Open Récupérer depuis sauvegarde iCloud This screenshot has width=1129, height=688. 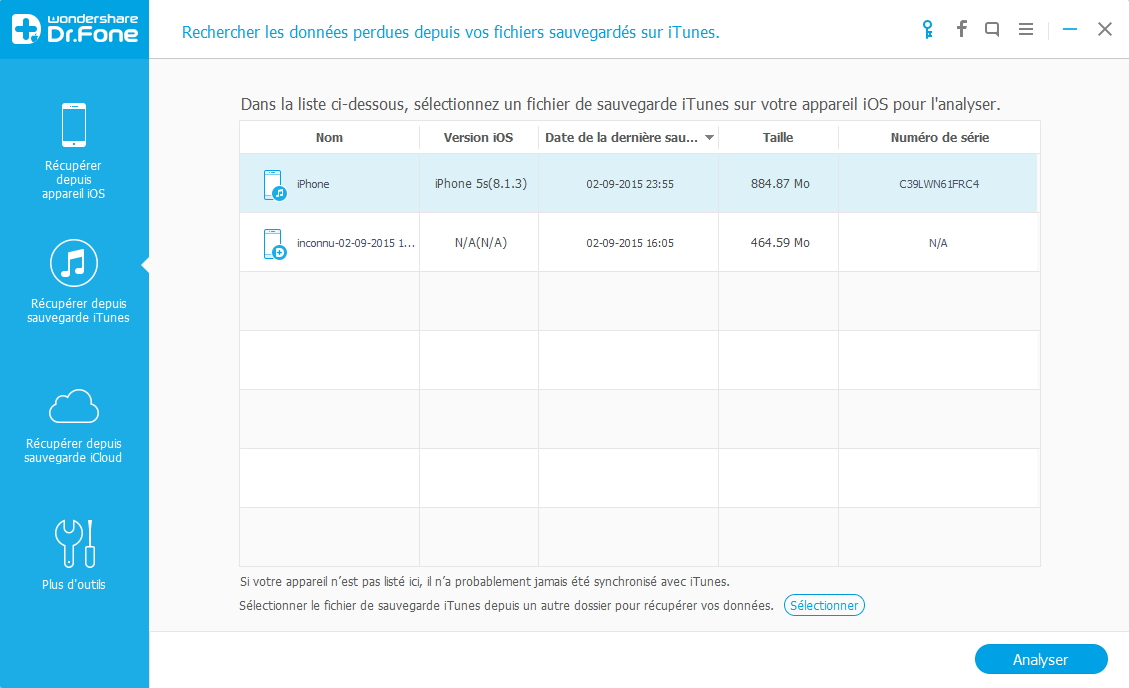pyautogui.click(x=73, y=425)
